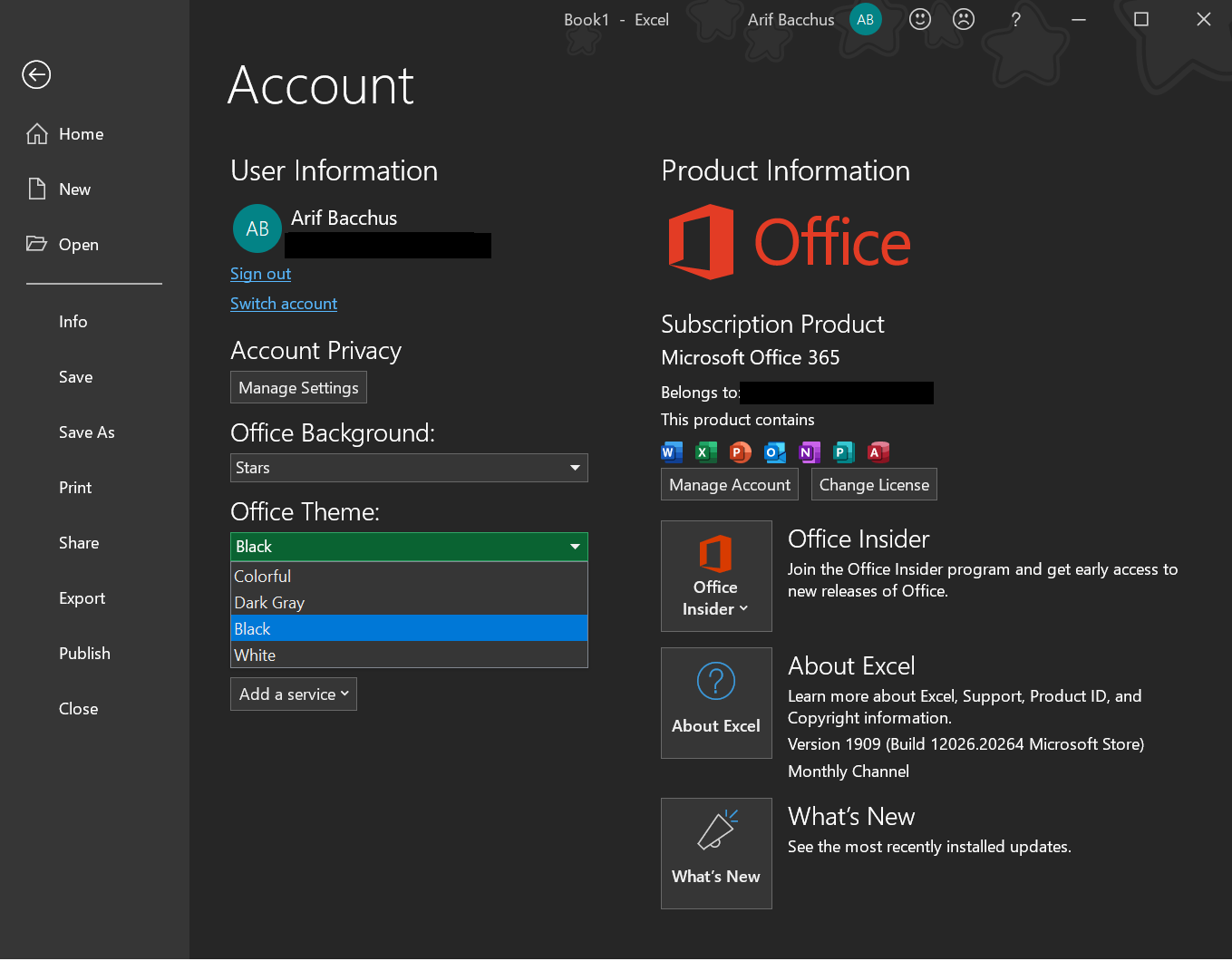Screen dimensions: 1232x961
Task: Select the Dark Gray theme option
Action: click(x=409, y=603)
